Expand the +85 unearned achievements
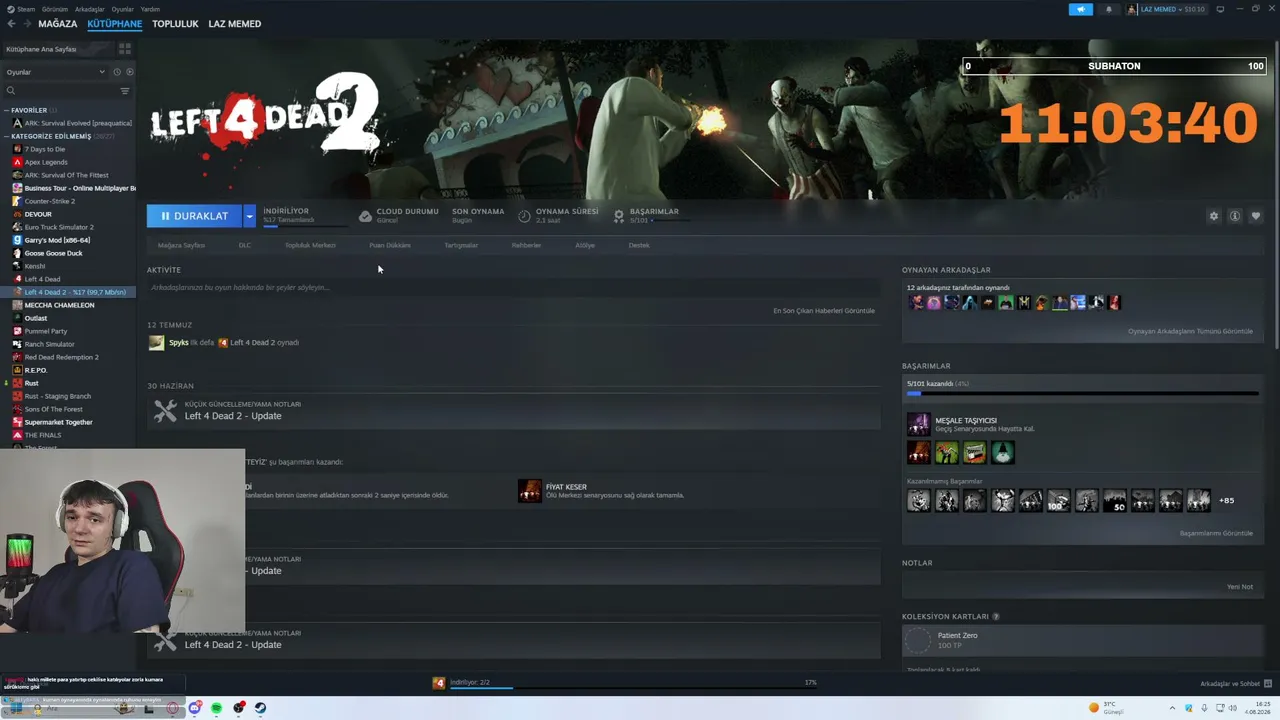The height and width of the screenshot is (720, 1280). tap(1226, 501)
